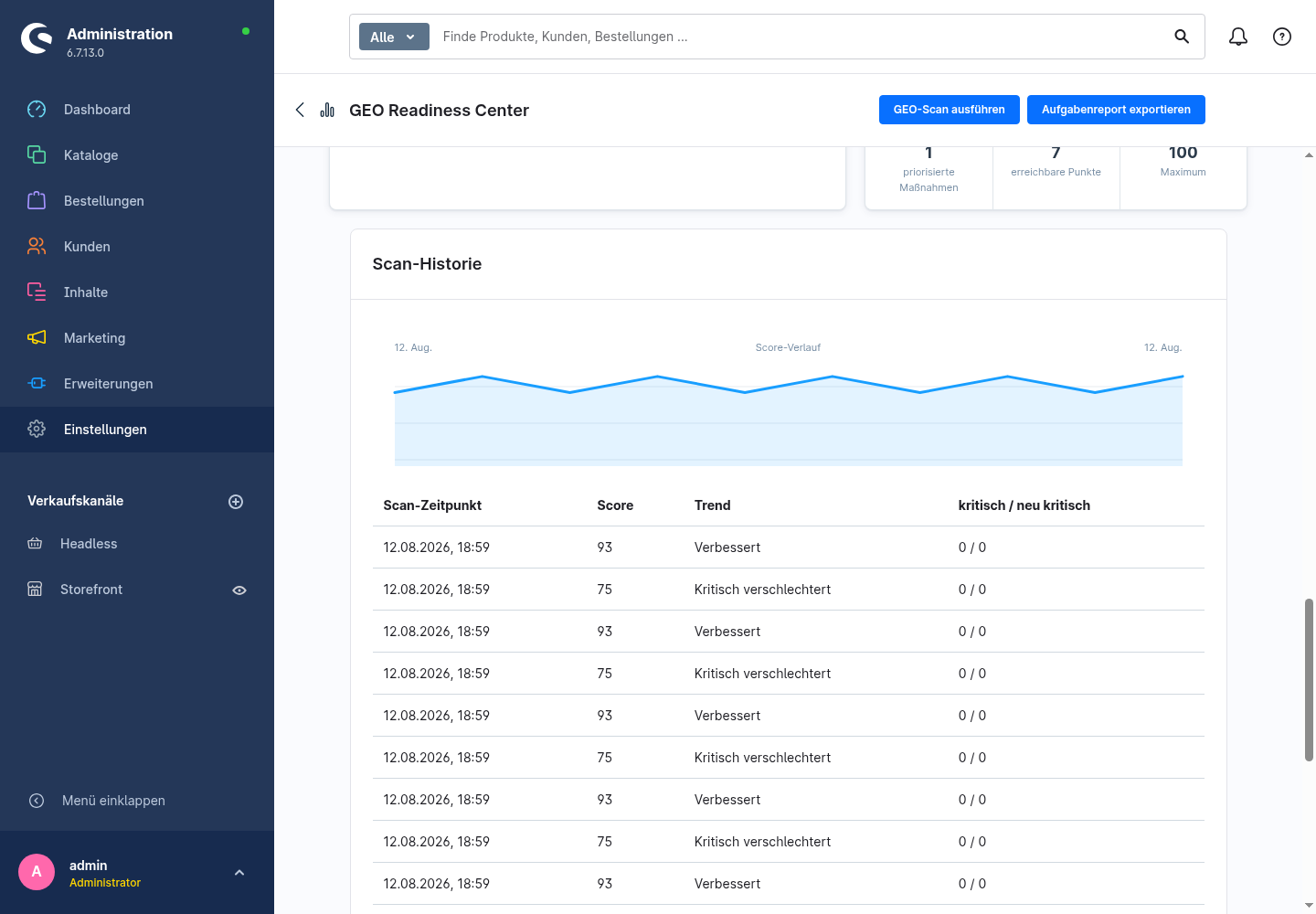
Task: Go back using the left chevron
Action: 300,110
